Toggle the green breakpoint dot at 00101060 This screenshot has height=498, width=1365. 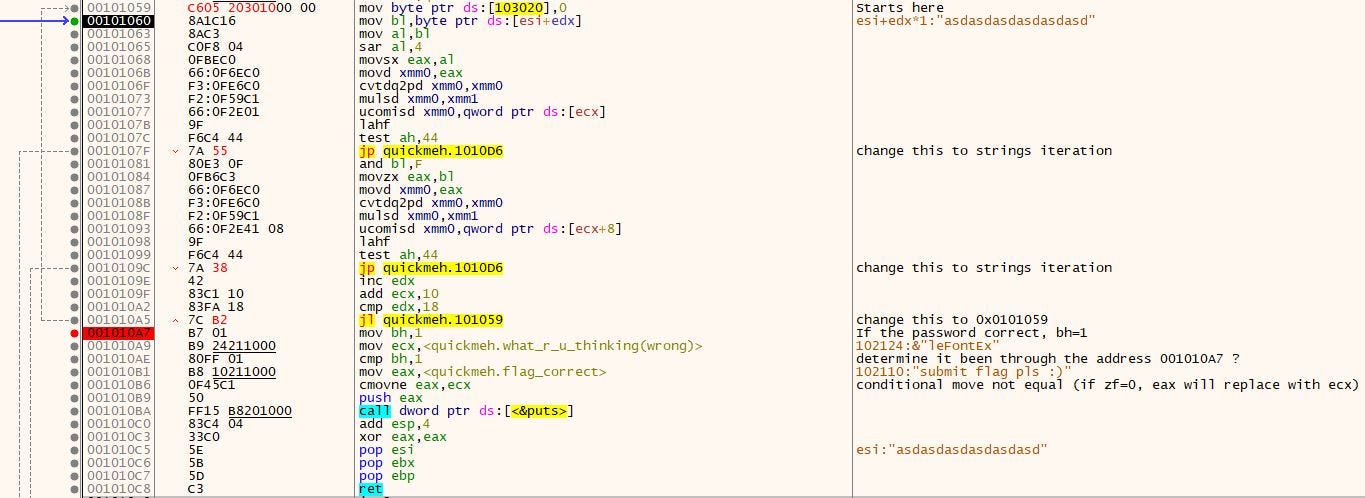[x=74, y=21]
